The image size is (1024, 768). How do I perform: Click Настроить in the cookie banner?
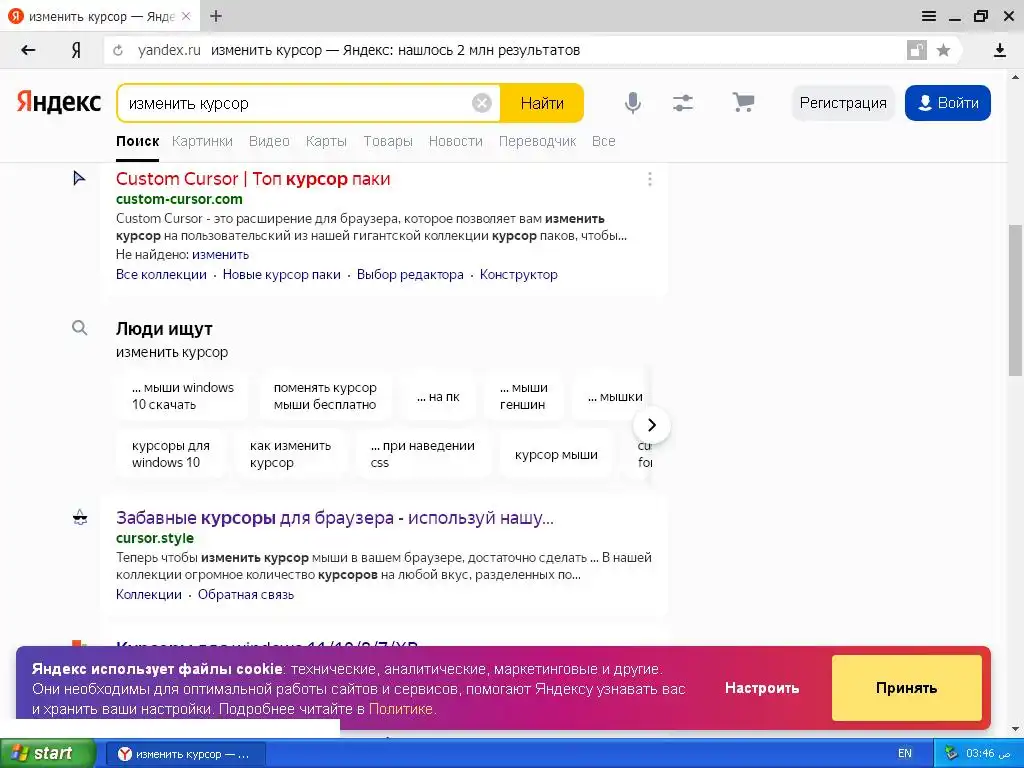[x=762, y=688]
